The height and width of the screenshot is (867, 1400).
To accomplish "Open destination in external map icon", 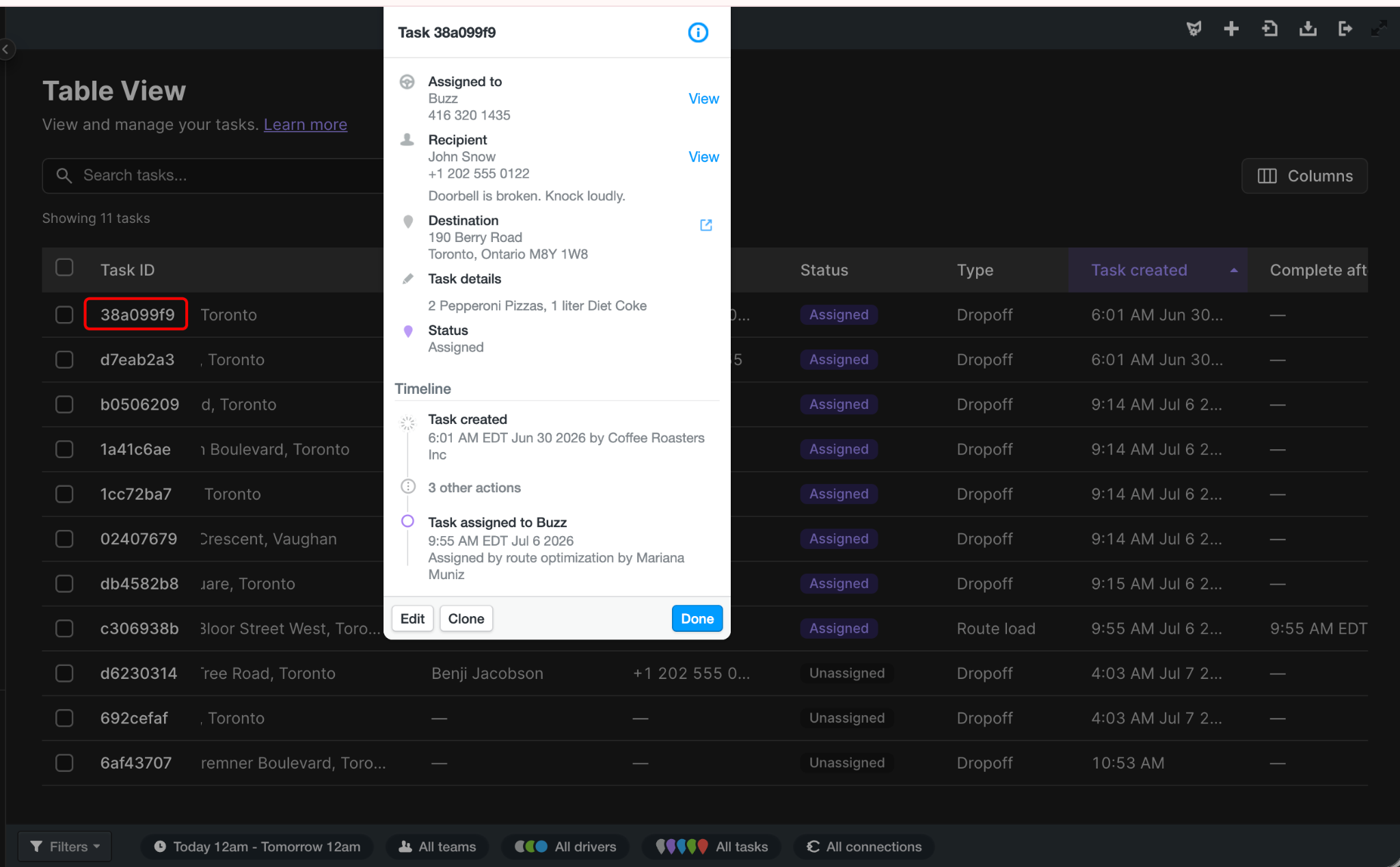I will 706,225.
